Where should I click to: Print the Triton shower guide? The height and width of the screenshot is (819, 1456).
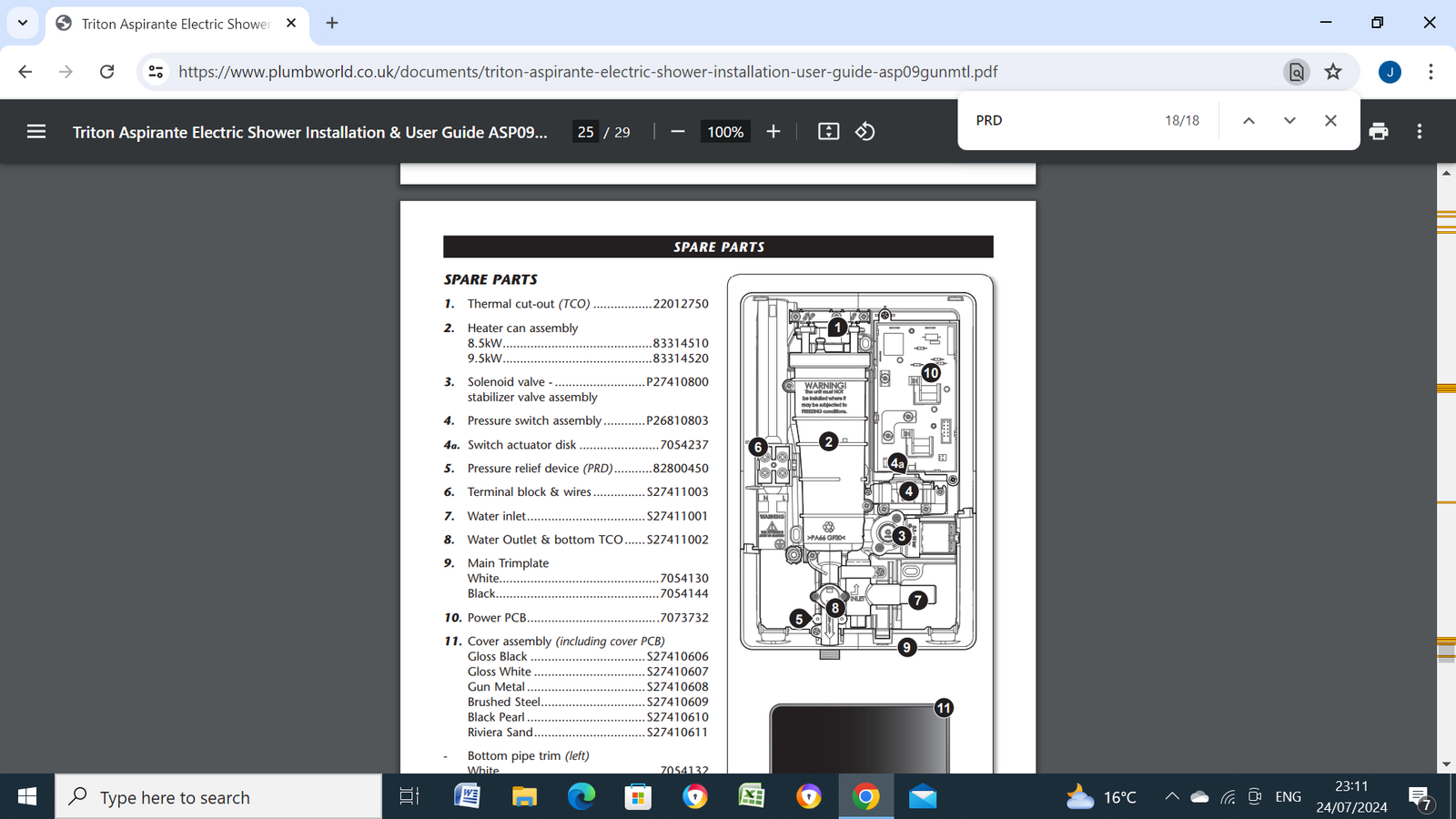pyautogui.click(x=1379, y=131)
